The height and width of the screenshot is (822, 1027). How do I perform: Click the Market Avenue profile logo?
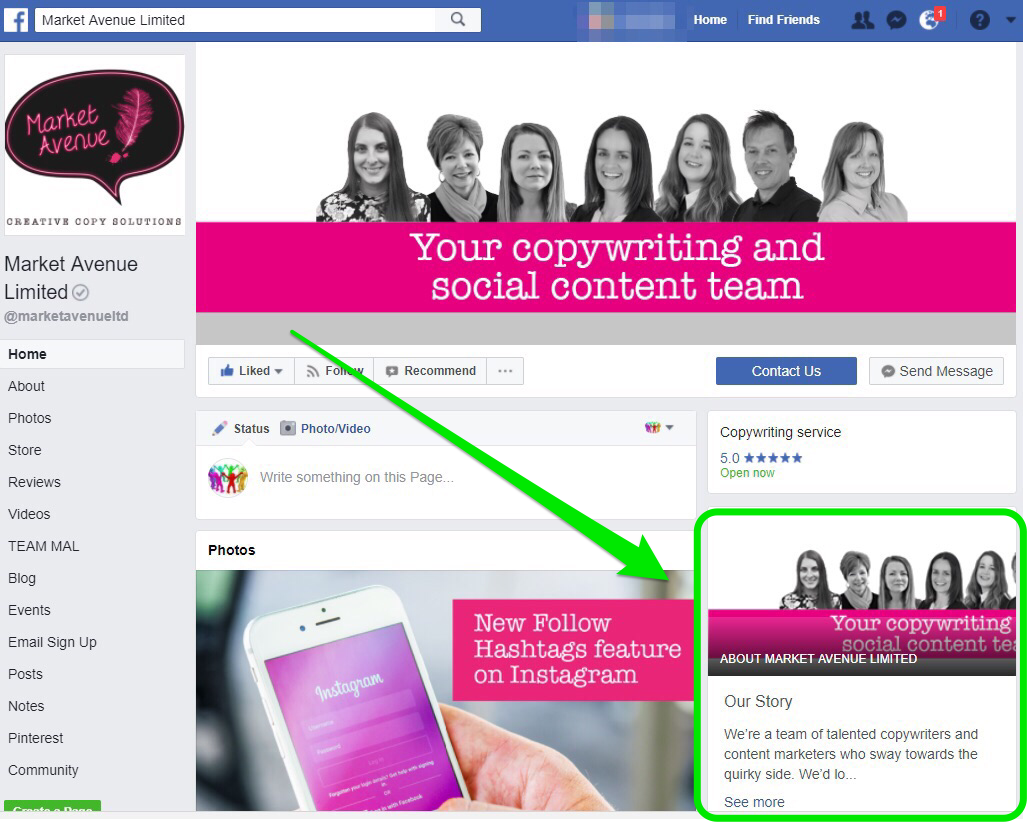coord(95,145)
